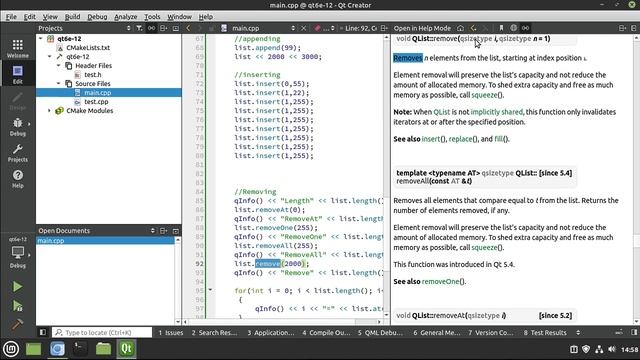Screen dimensions: 640x360
Task: Follow the squeeze() link under QList::remove
Action: click(484, 95)
